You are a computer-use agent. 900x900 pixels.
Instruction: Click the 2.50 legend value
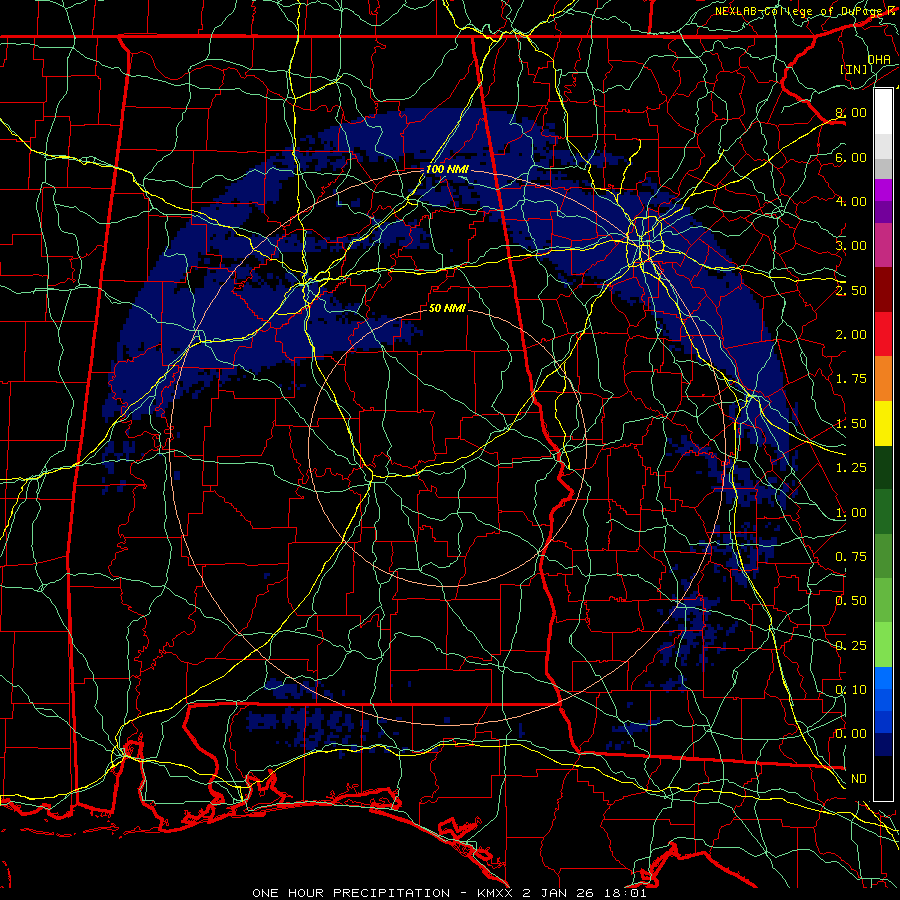click(851, 290)
